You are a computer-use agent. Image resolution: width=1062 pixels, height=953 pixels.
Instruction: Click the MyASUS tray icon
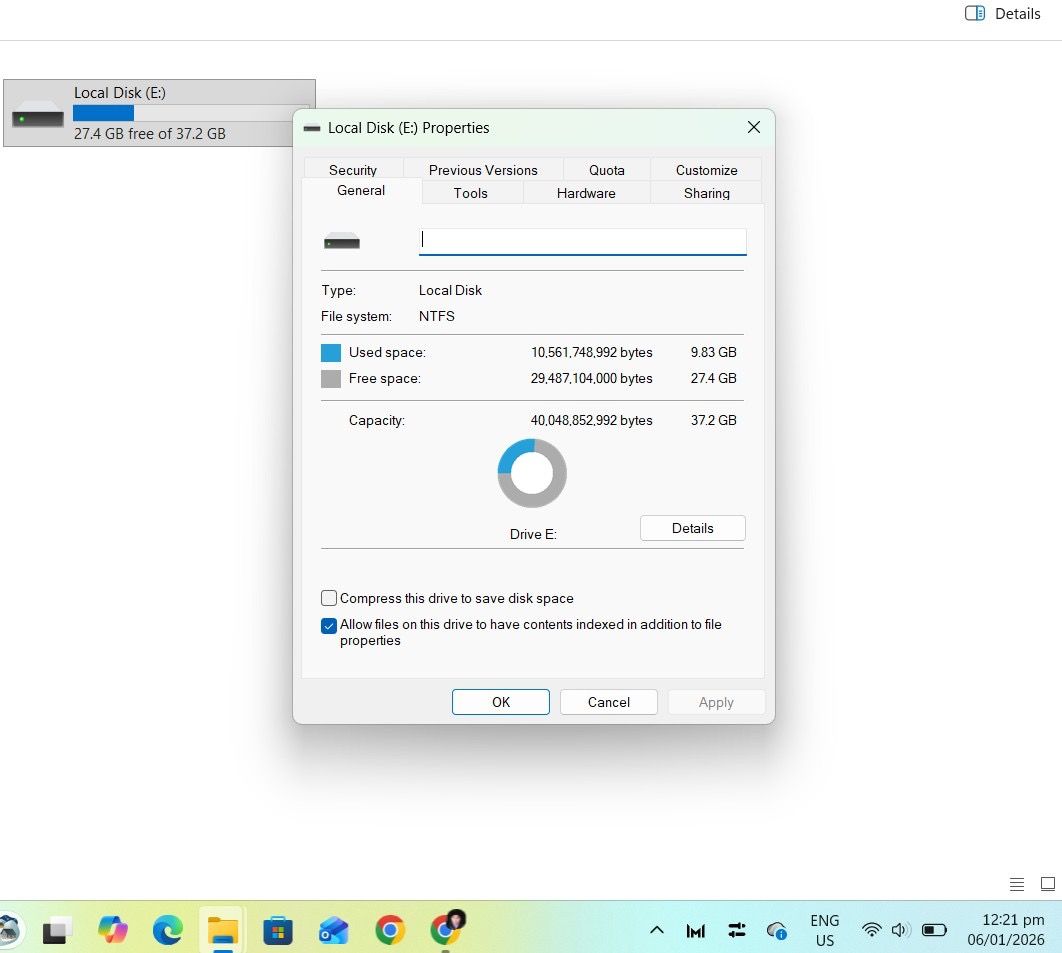(x=696, y=931)
